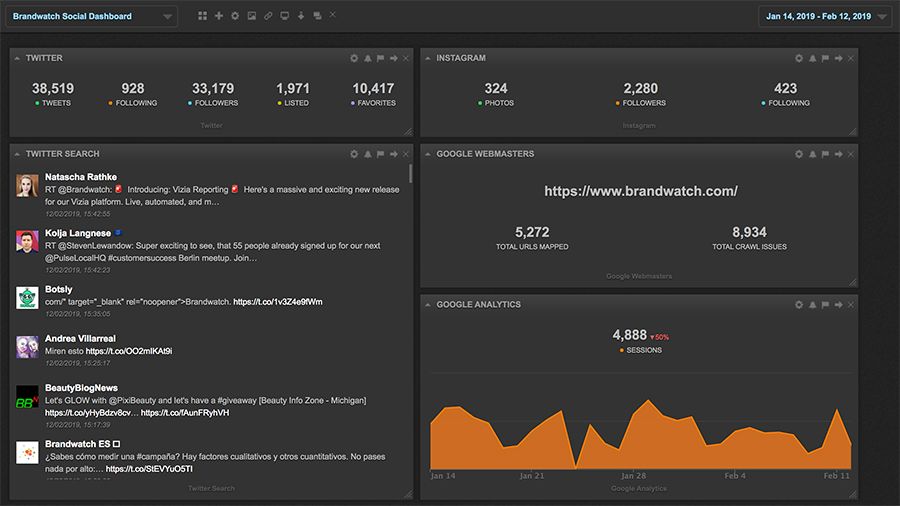Click flag icon on Google Webmasters widget
Image resolution: width=900 pixels, height=506 pixels.
[825, 154]
